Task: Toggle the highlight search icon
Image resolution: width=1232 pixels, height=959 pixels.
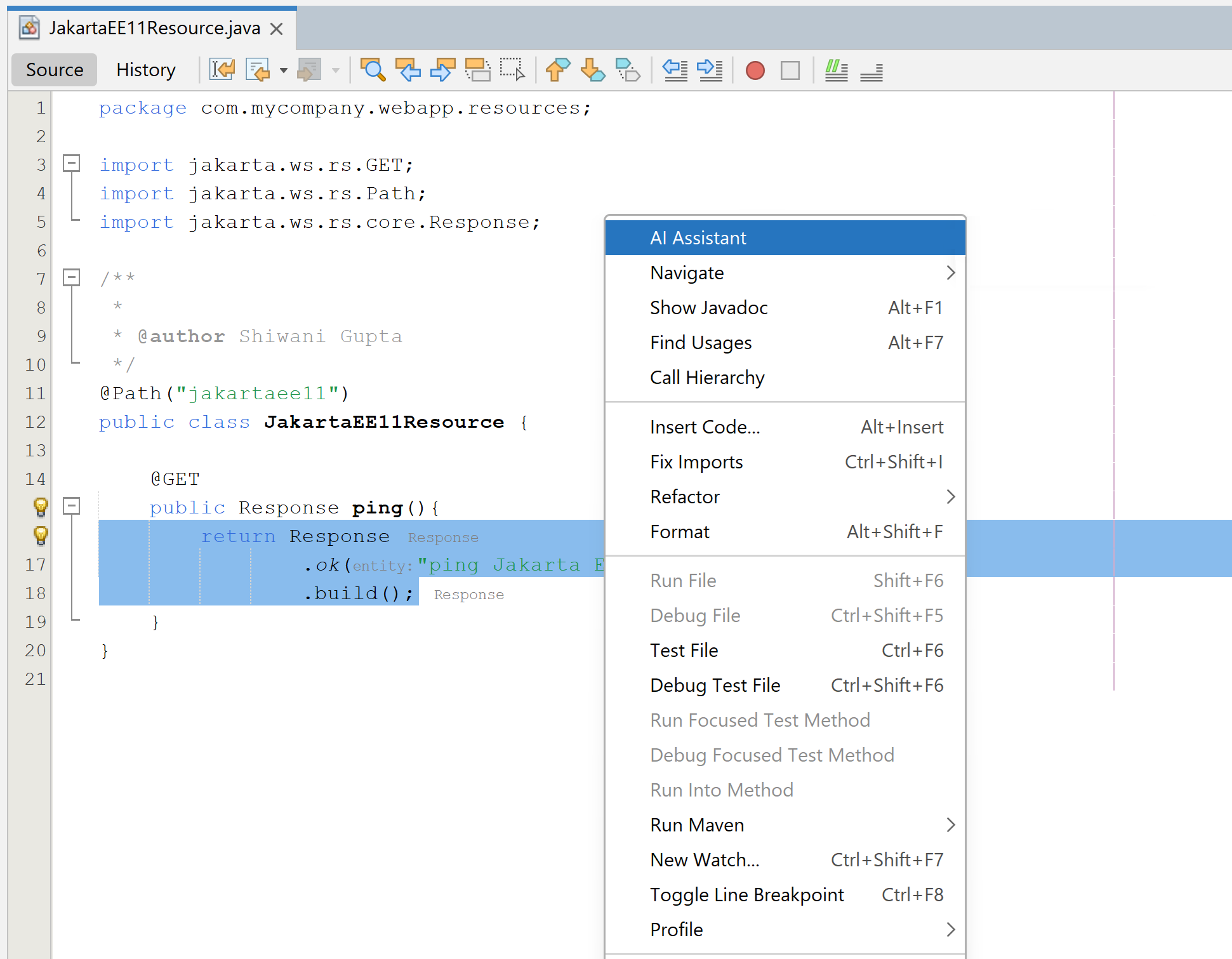Action: 477,70
